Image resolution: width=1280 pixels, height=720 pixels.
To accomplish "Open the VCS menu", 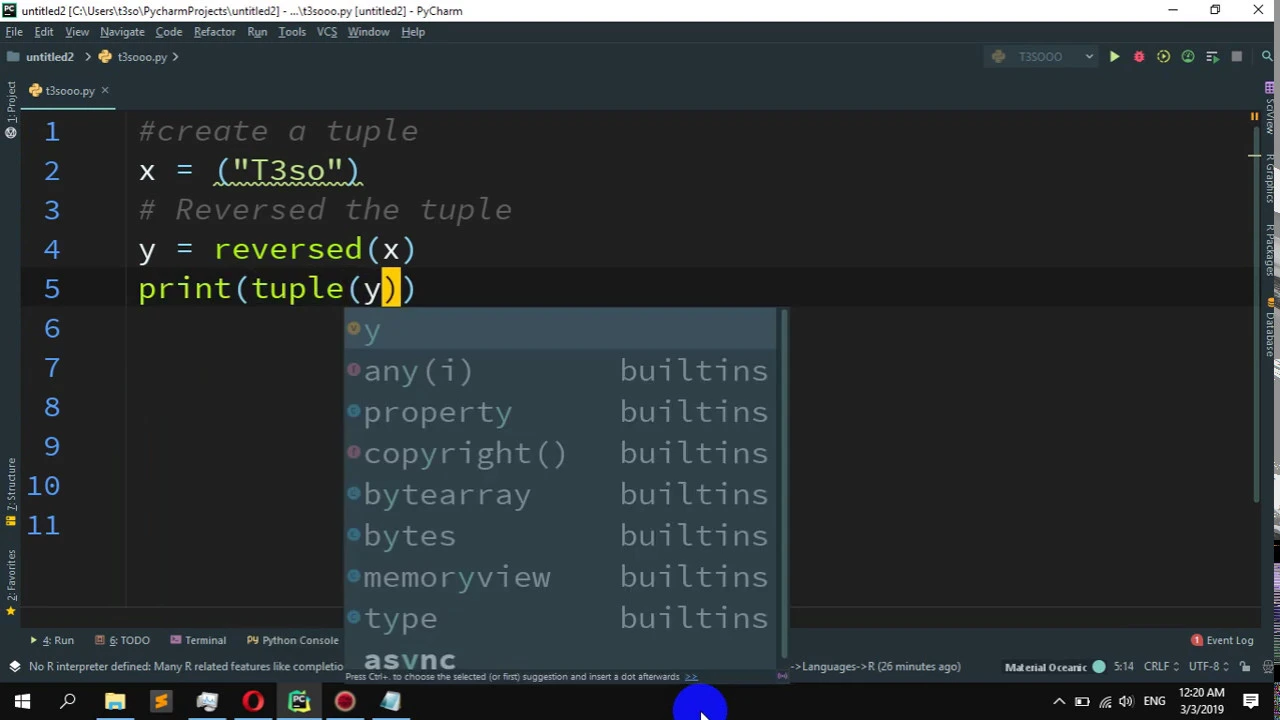I will (x=327, y=32).
